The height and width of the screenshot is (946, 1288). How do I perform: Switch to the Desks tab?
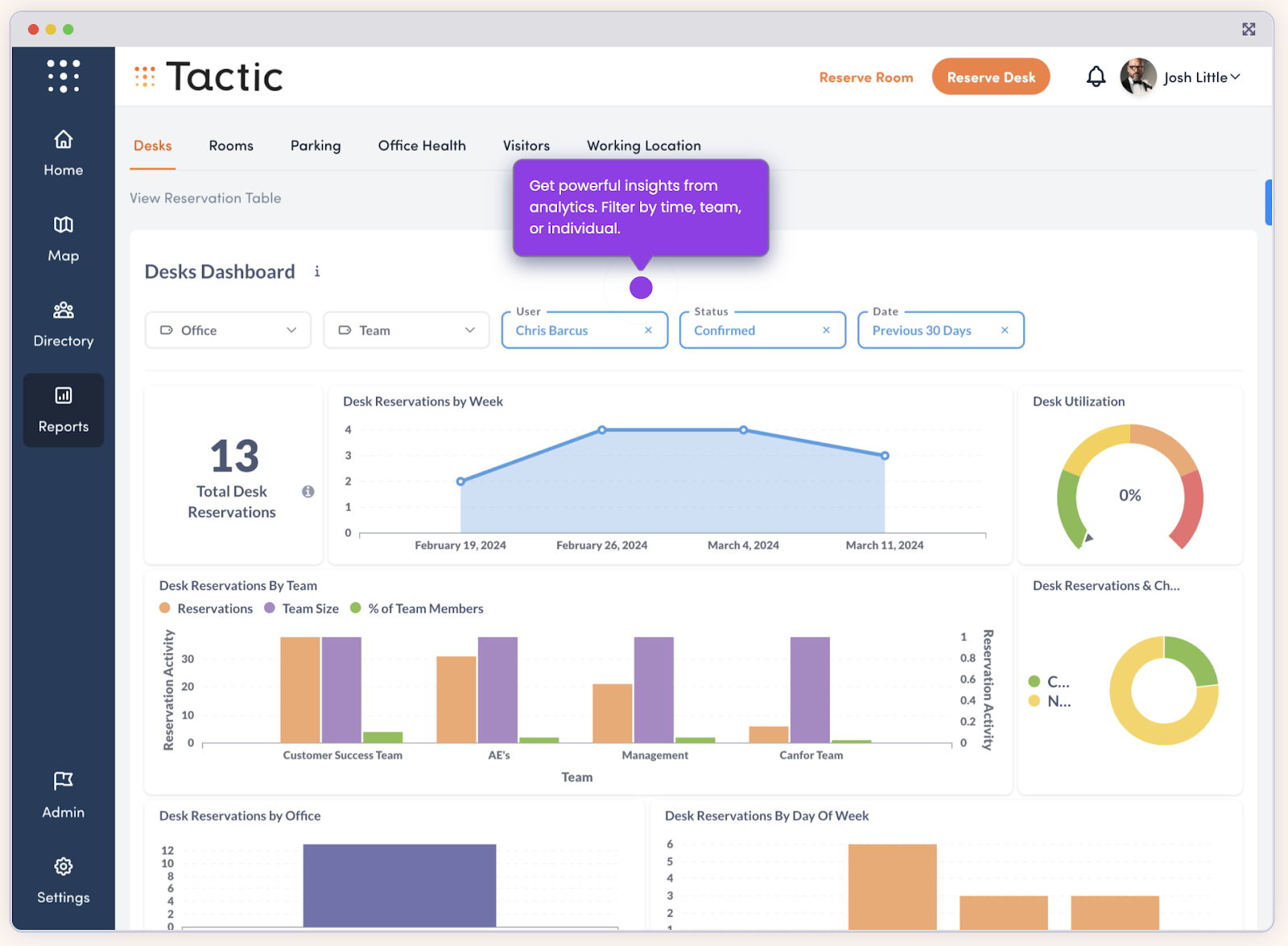[153, 146]
